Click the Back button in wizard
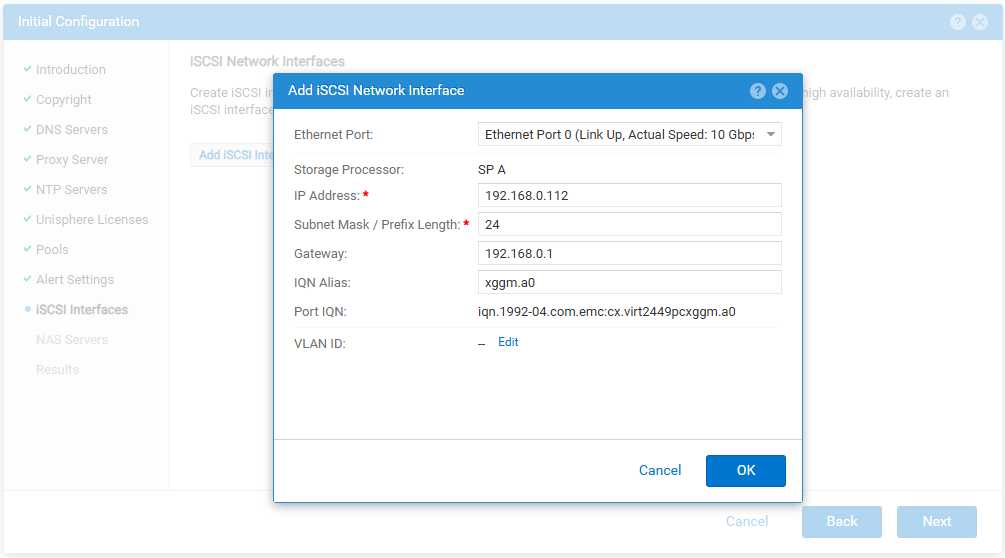The width and height of the screenshot is (1005, 558). (x=842, y=521)
